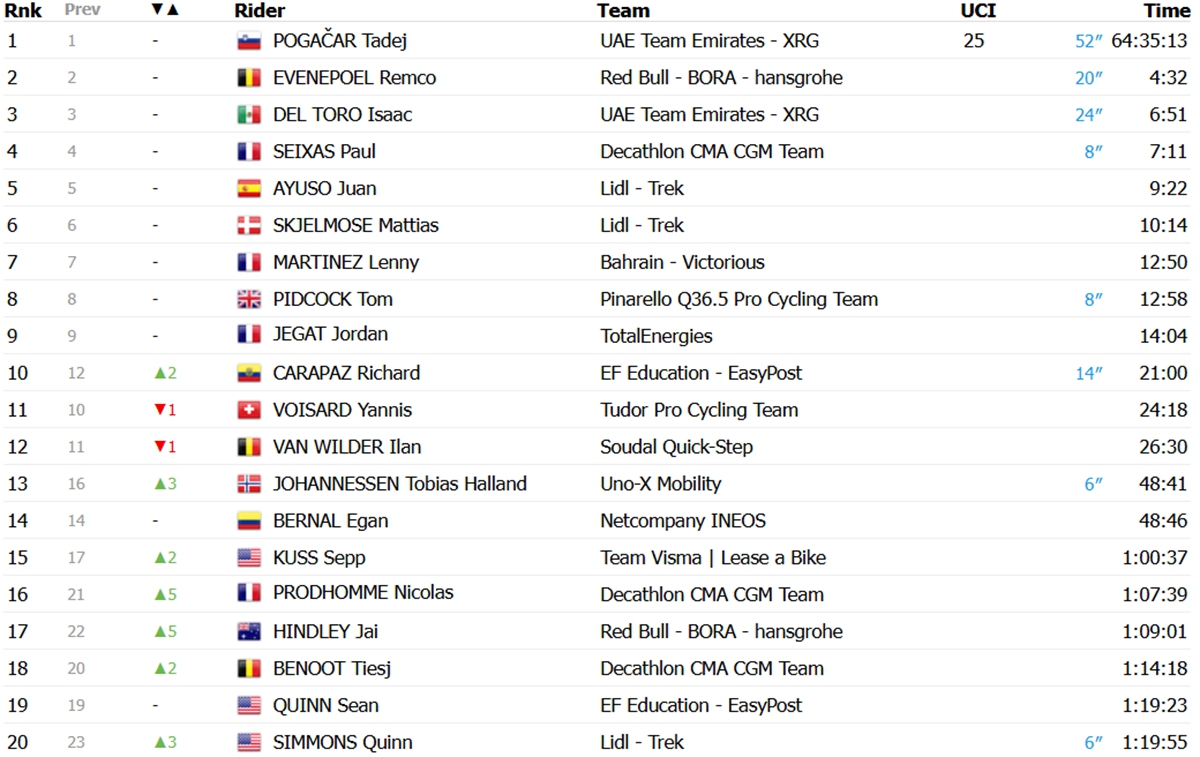Click the Australian flag beside HINDLEY Jai

click(x=249, y=632)
